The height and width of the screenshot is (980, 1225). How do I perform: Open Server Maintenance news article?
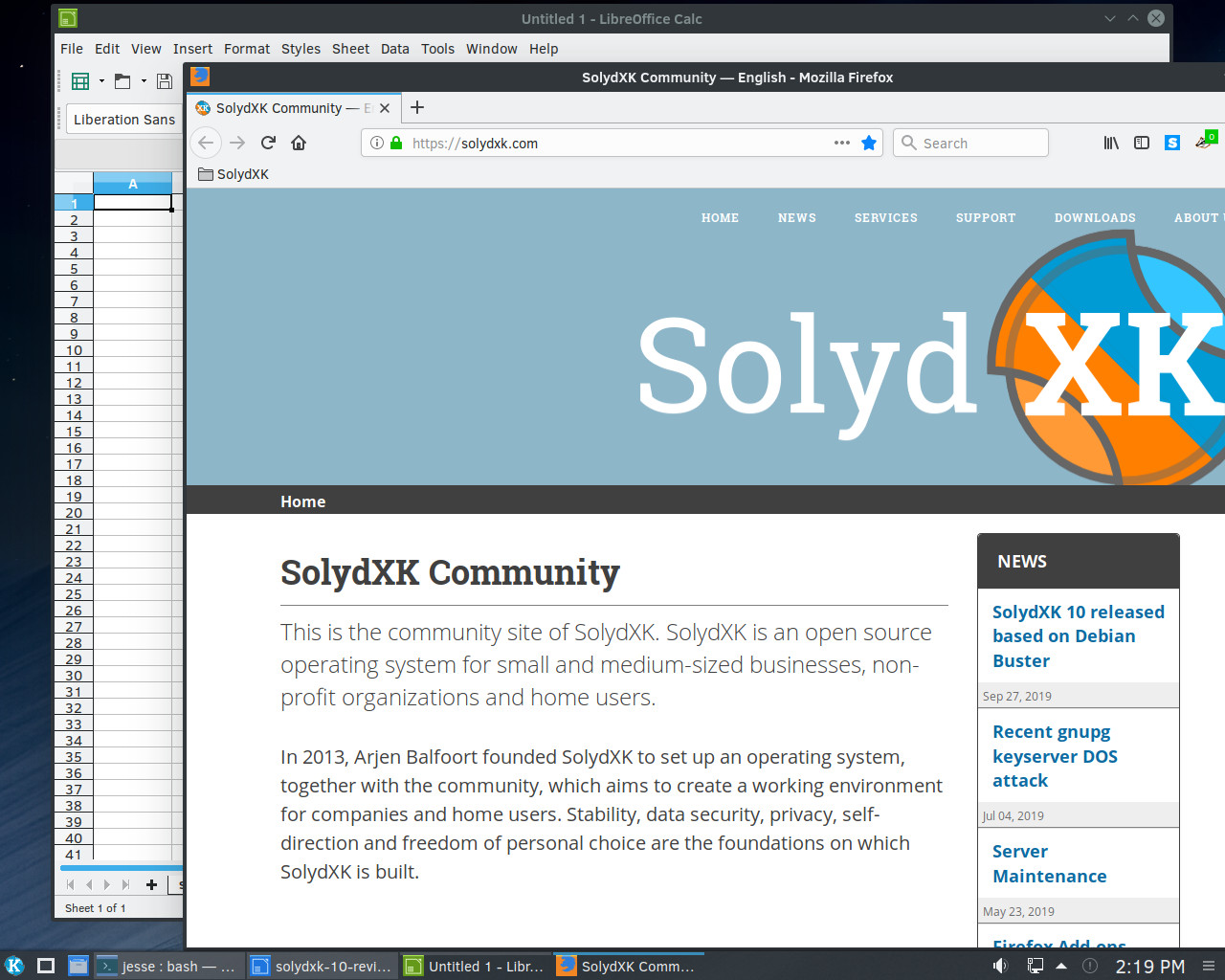1049,863
